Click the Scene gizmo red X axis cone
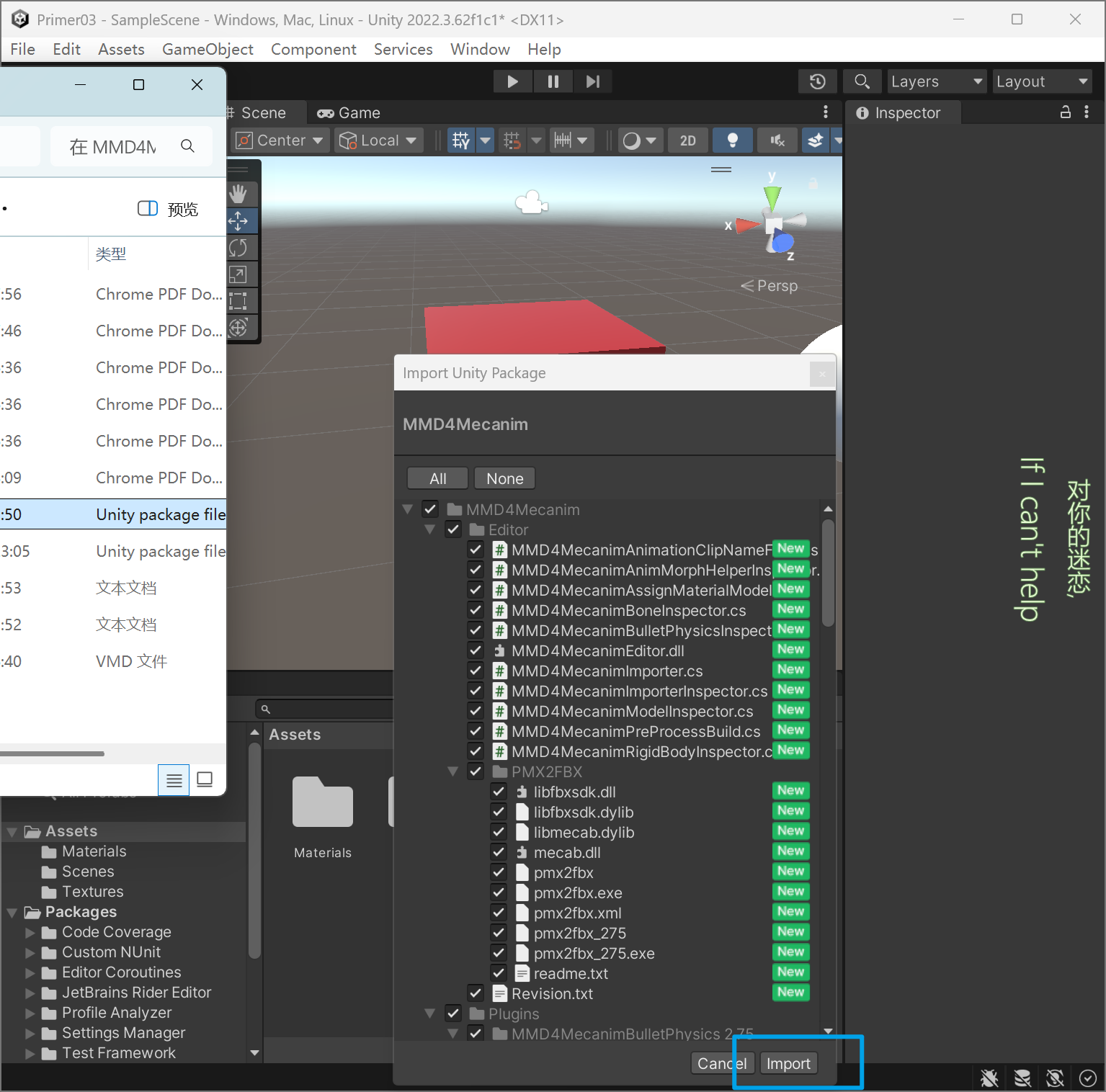1106x1092 pixels. (748, 225)
